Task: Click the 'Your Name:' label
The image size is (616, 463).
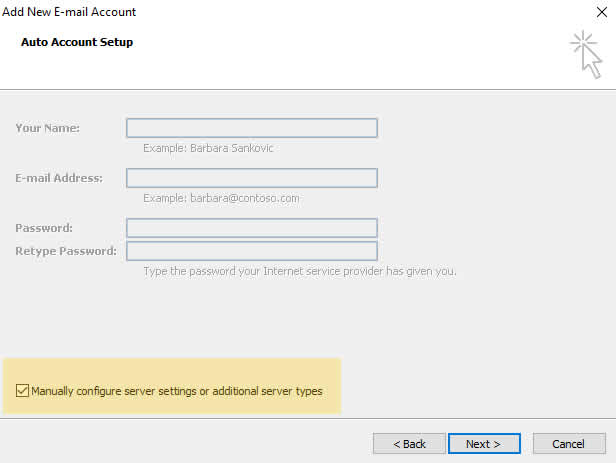Action: [48, 128]
